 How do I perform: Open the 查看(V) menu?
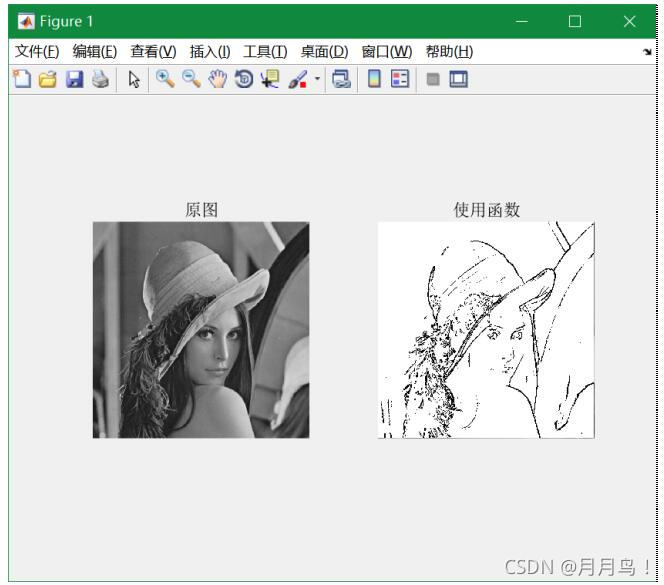point(153,52)
